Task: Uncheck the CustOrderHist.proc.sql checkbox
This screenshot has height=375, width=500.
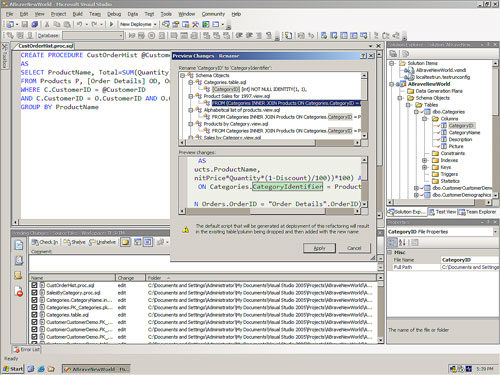Action: tap(34, 285)
